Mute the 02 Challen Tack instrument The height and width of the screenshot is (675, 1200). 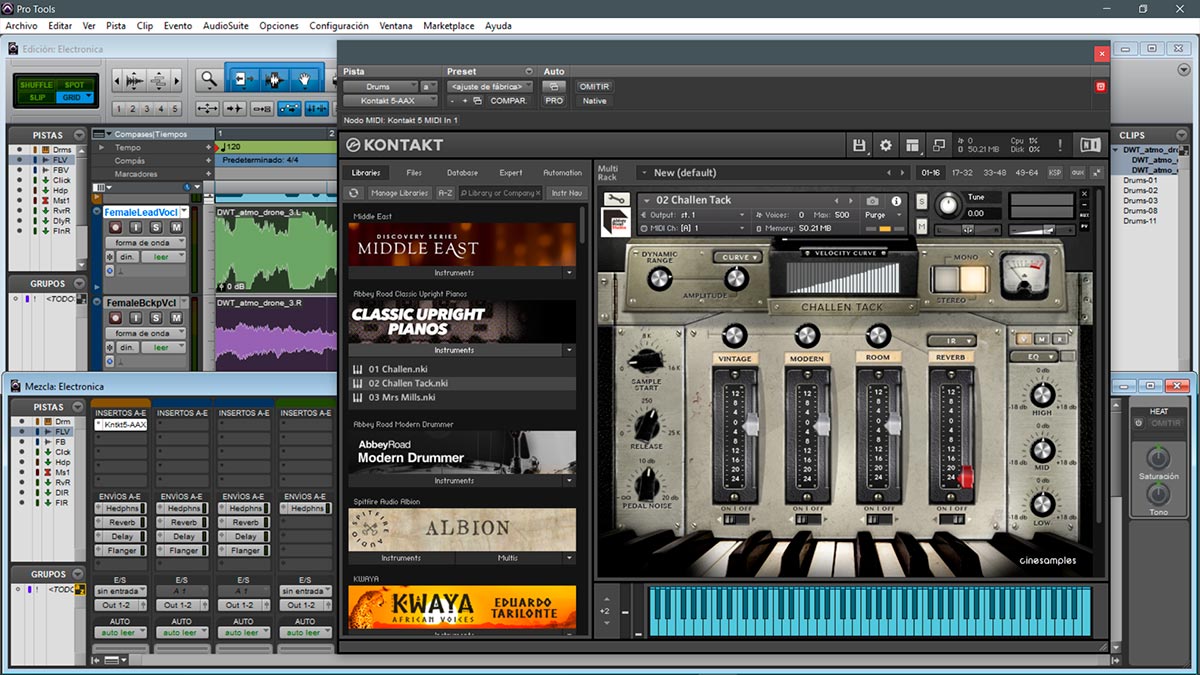tap(920, 228)
